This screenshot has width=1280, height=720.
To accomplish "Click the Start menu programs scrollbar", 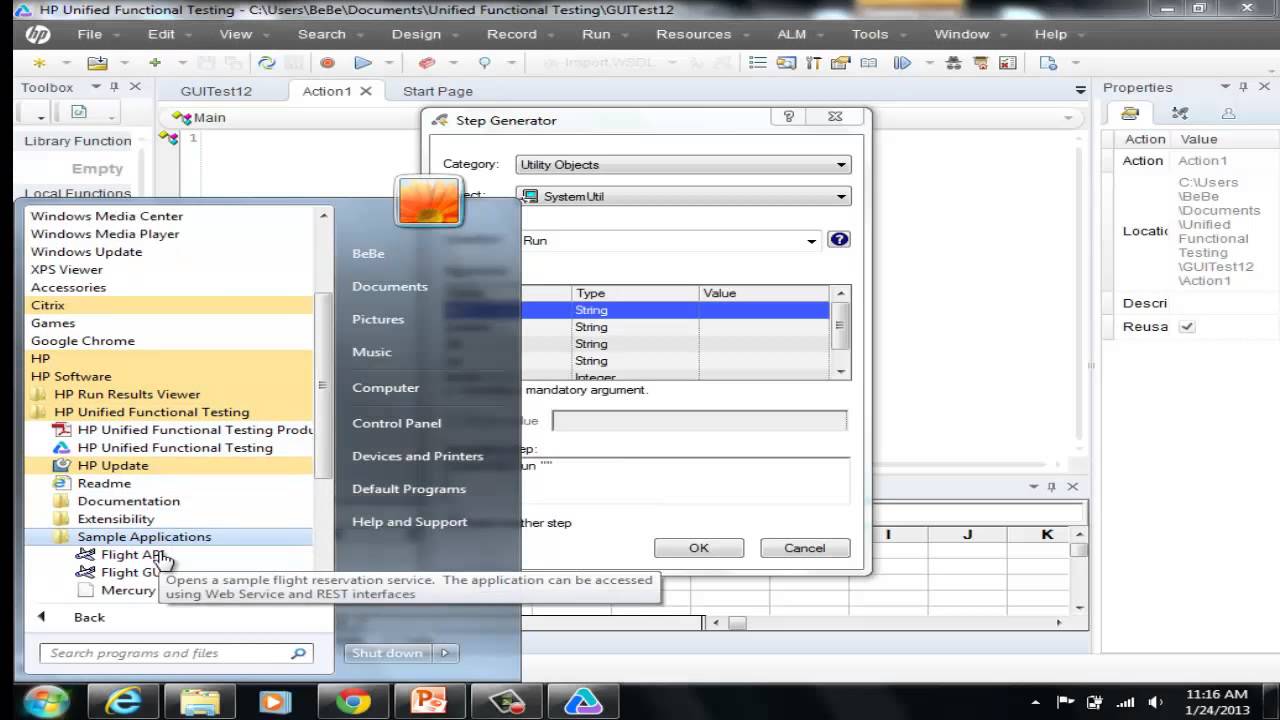I will coord(323,385).
